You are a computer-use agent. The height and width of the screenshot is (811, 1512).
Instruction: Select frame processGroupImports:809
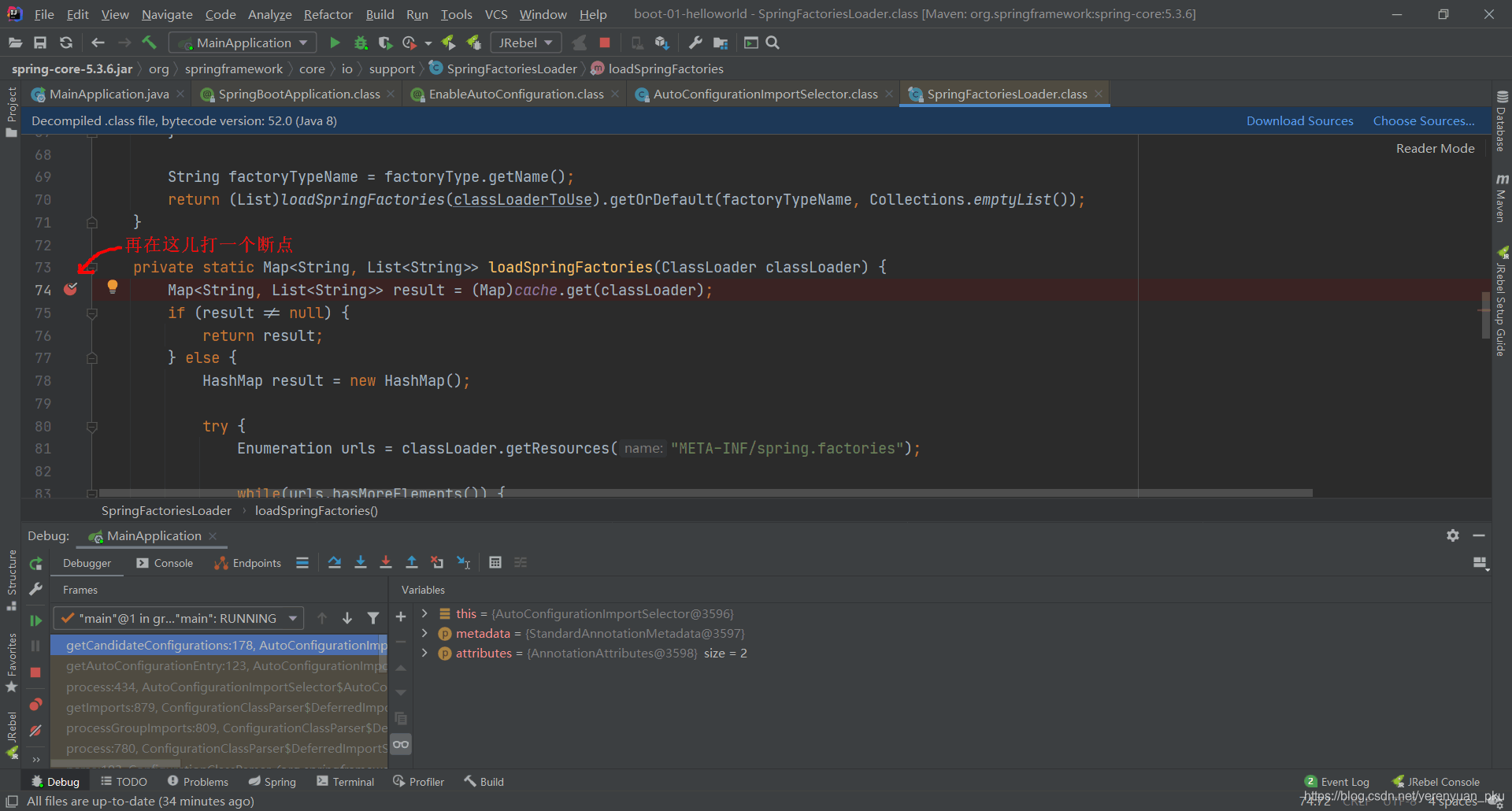(x=219, y=728)
